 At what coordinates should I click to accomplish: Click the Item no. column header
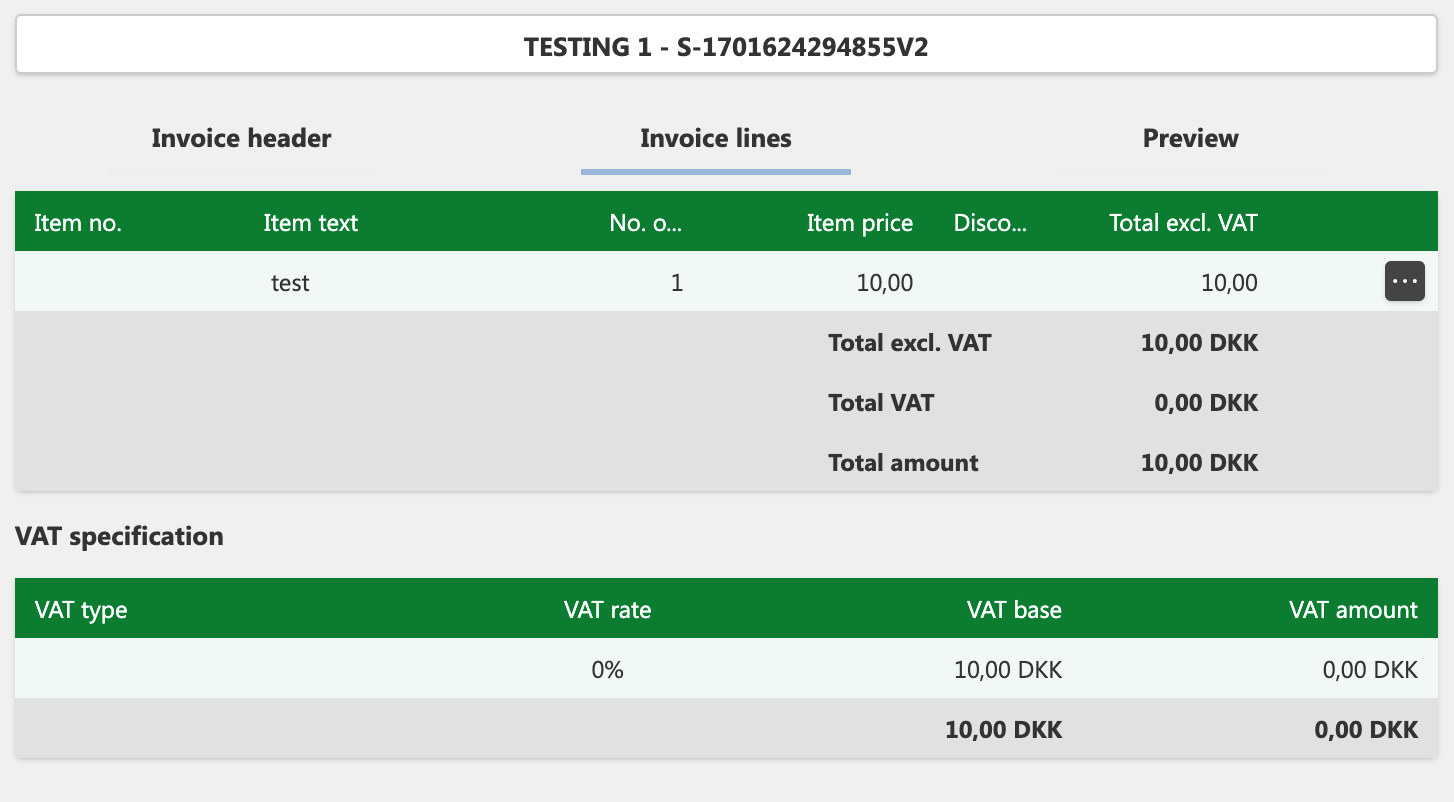coord(78,223)
